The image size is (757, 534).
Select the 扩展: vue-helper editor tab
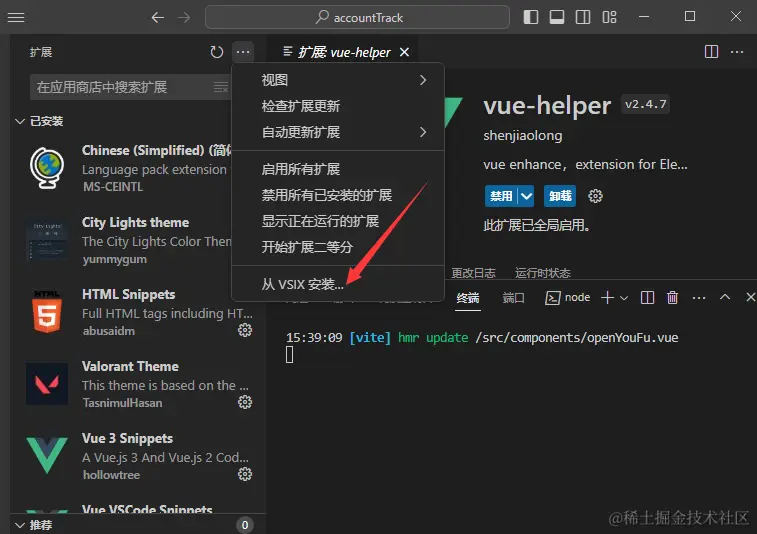point(343,52)
